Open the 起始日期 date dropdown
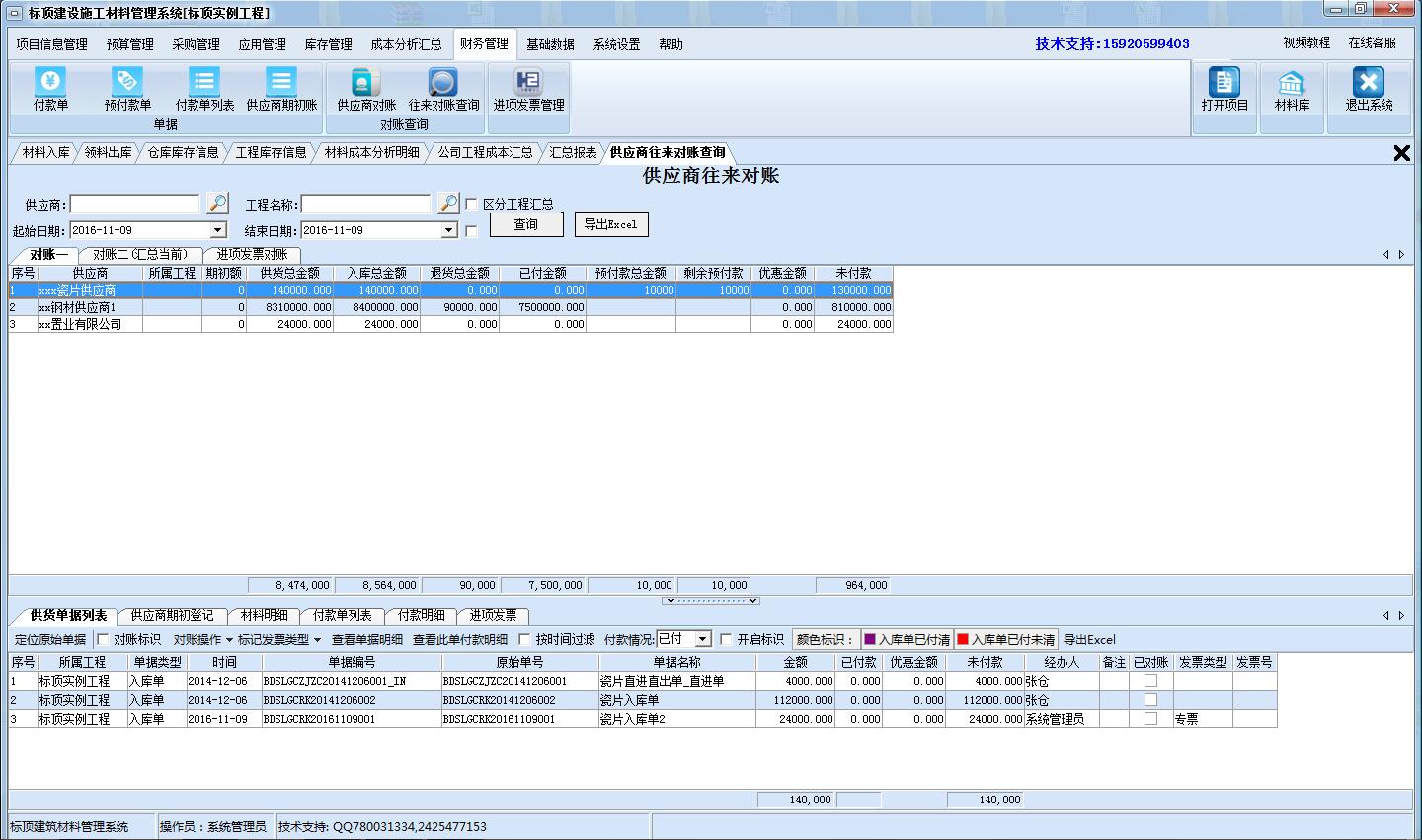 219,228
